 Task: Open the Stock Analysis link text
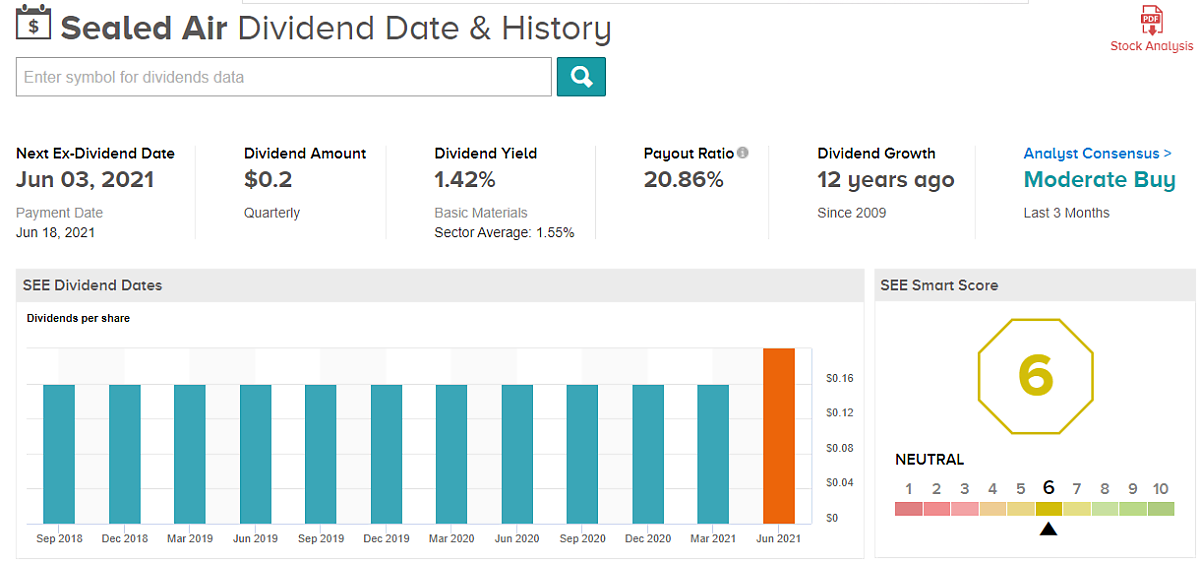pyautogui.click(x=1152, y=46)
